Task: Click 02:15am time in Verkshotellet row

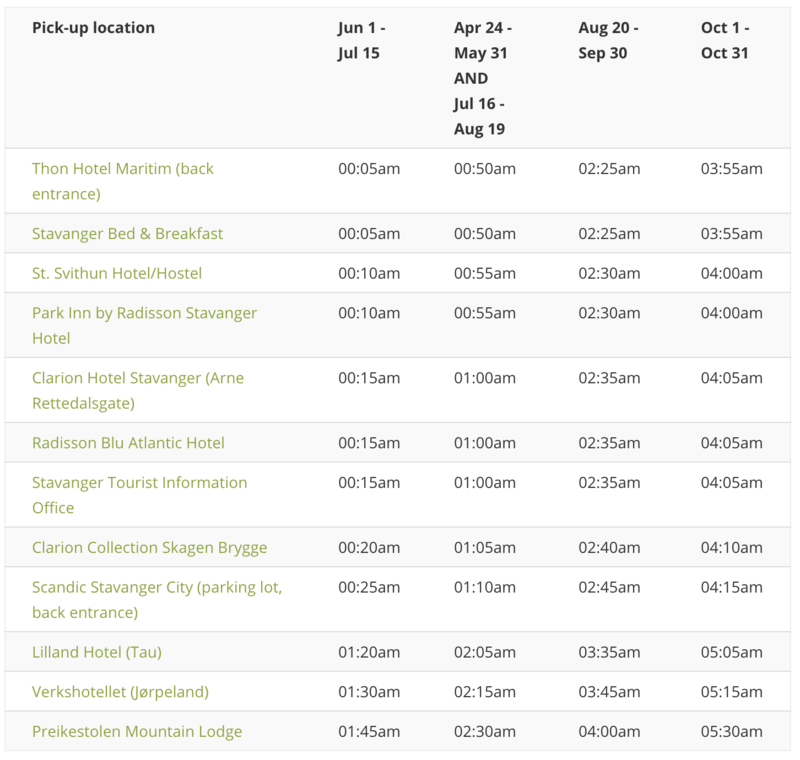Action: click(485, 692)
